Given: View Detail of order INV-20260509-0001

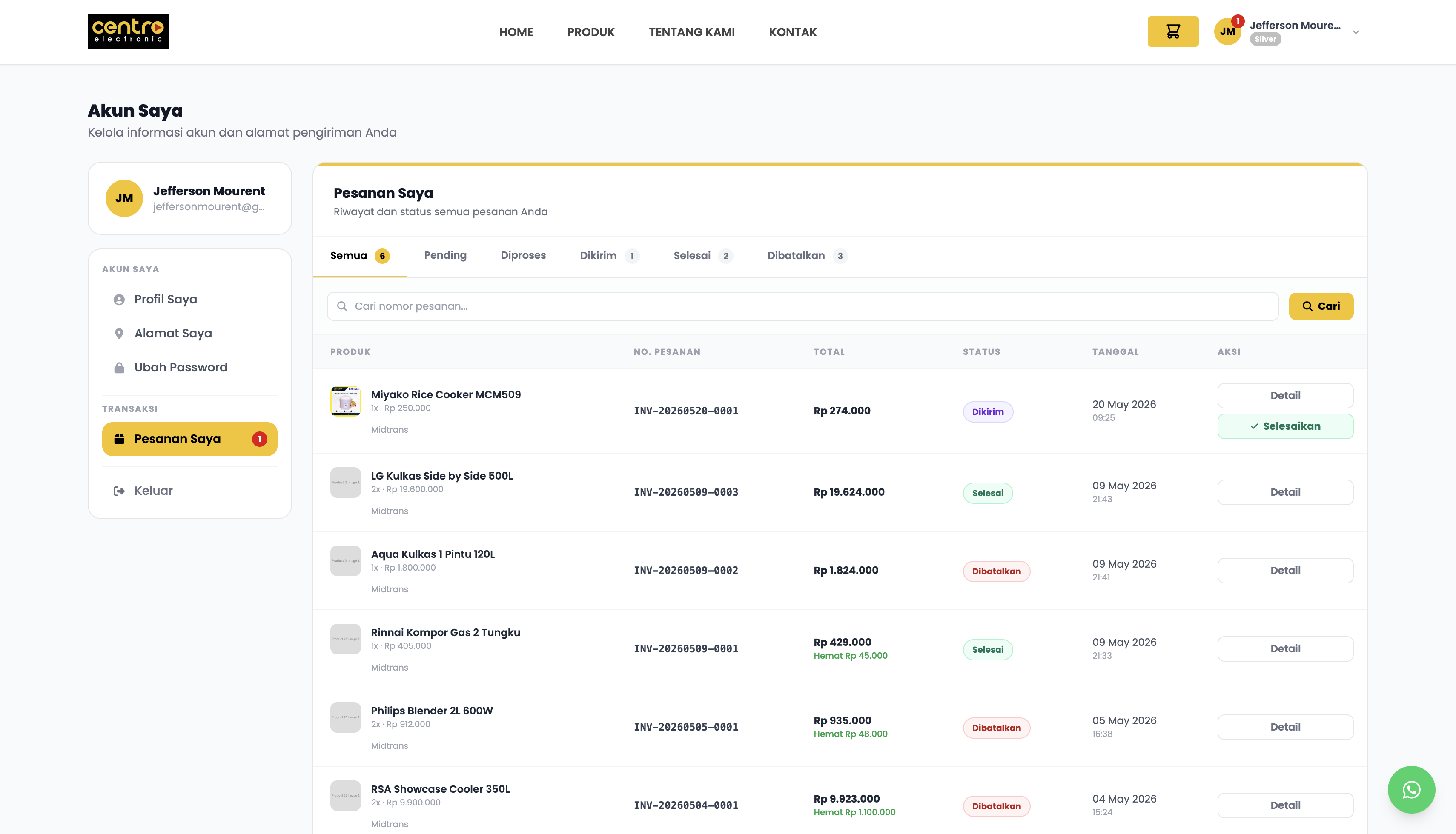Looking at the screenshot, I should [x=1285, y=649].
